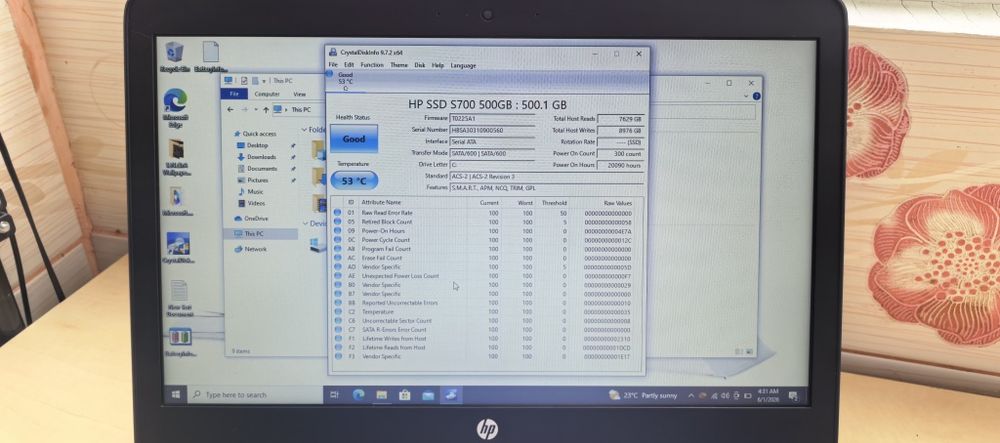This screenshot has width=1000, height=443.
Task: Open the Microsoft Edge desktop shortcut
Action: (x=175, y=108)
